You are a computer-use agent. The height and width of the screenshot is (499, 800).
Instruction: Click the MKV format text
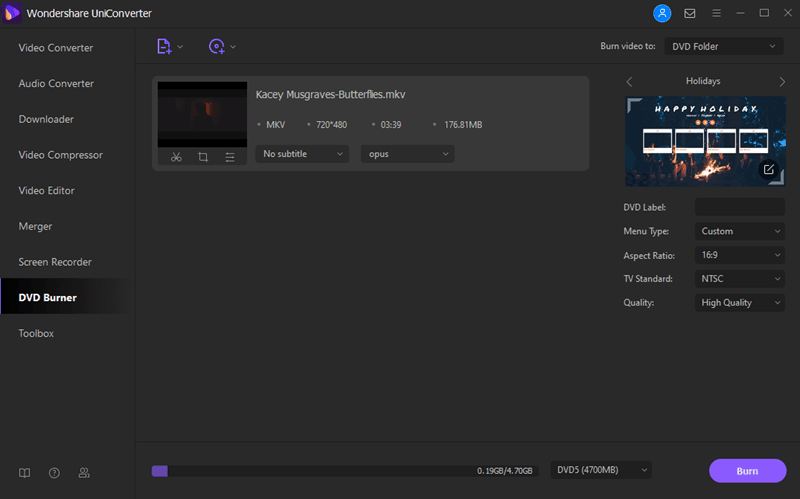tap(276, 125)
